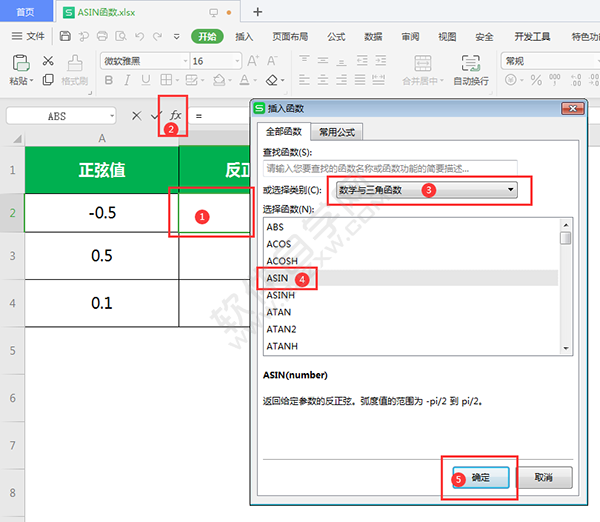Click the Format Painter brush icon
Screen dimensions: 600x522
pyautogui.click(x=75, y=63)
